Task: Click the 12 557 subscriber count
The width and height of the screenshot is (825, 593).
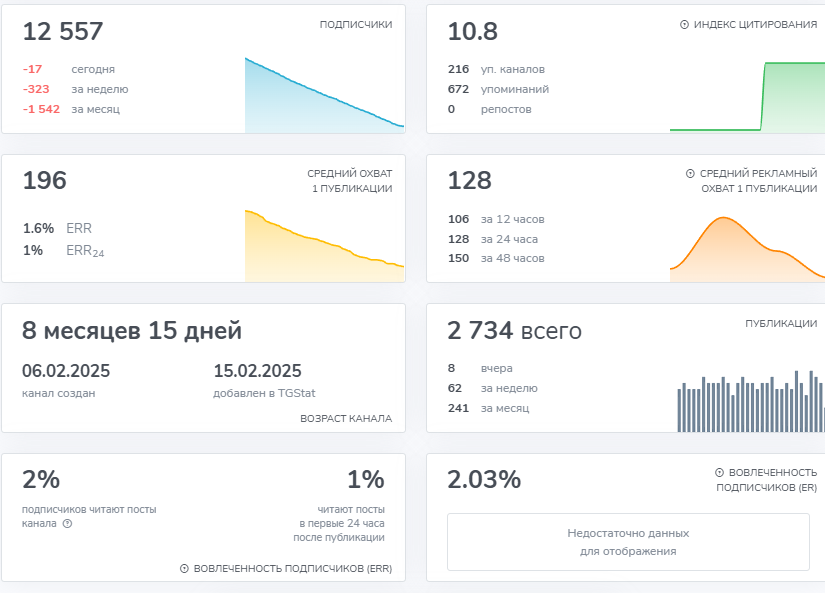Action: pyautogui.click(x=63, y=32)
